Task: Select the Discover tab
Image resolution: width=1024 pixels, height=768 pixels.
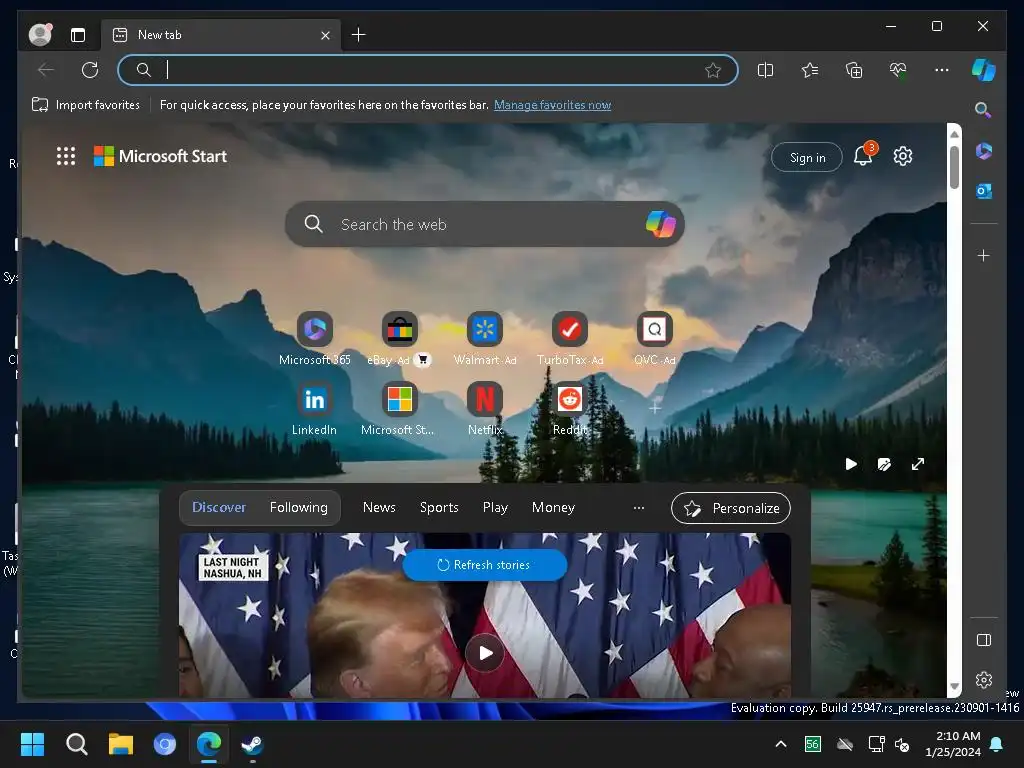Action: tap(219, 507)
